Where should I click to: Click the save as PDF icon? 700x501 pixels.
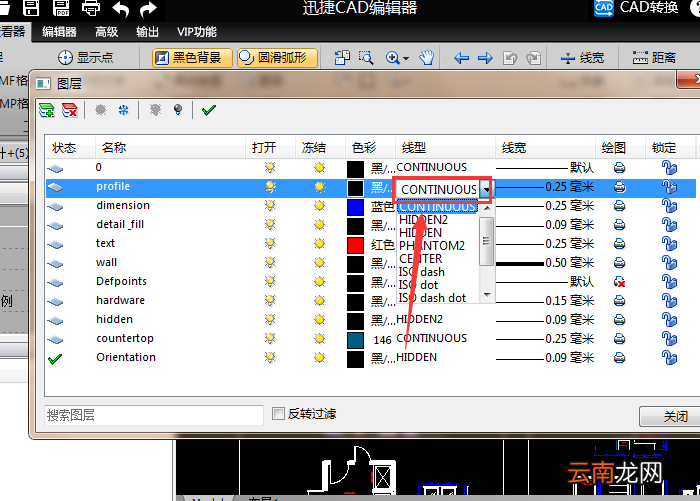pyautogui.click(x=61, y=8)
